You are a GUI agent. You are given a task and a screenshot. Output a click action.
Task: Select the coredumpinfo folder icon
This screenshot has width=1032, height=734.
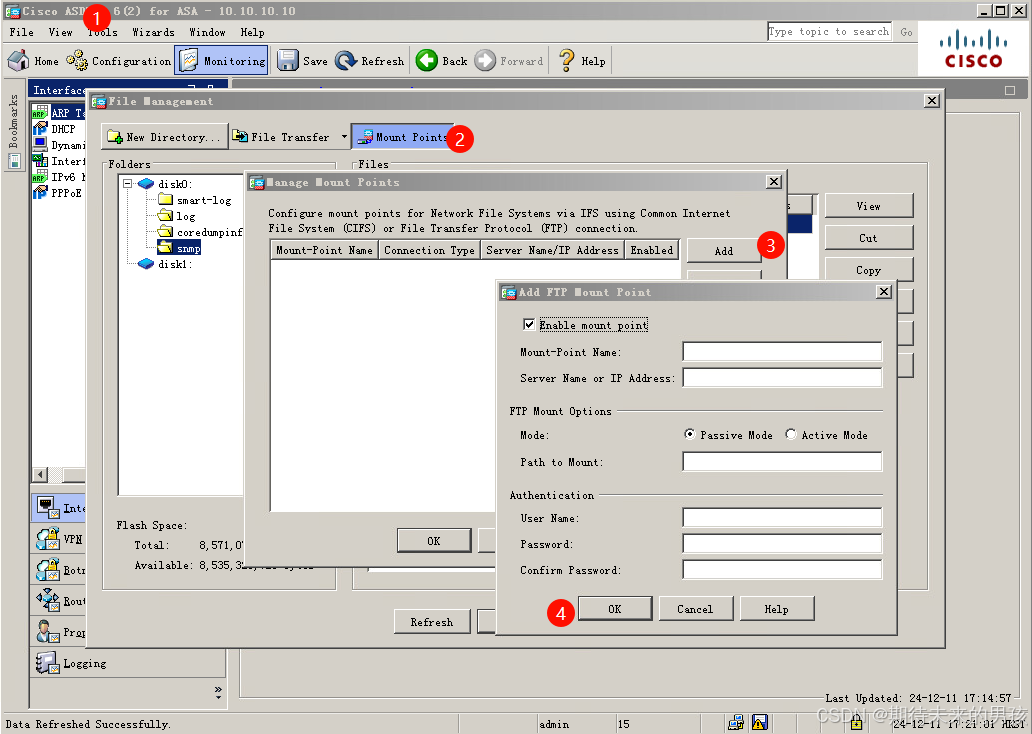166,231
